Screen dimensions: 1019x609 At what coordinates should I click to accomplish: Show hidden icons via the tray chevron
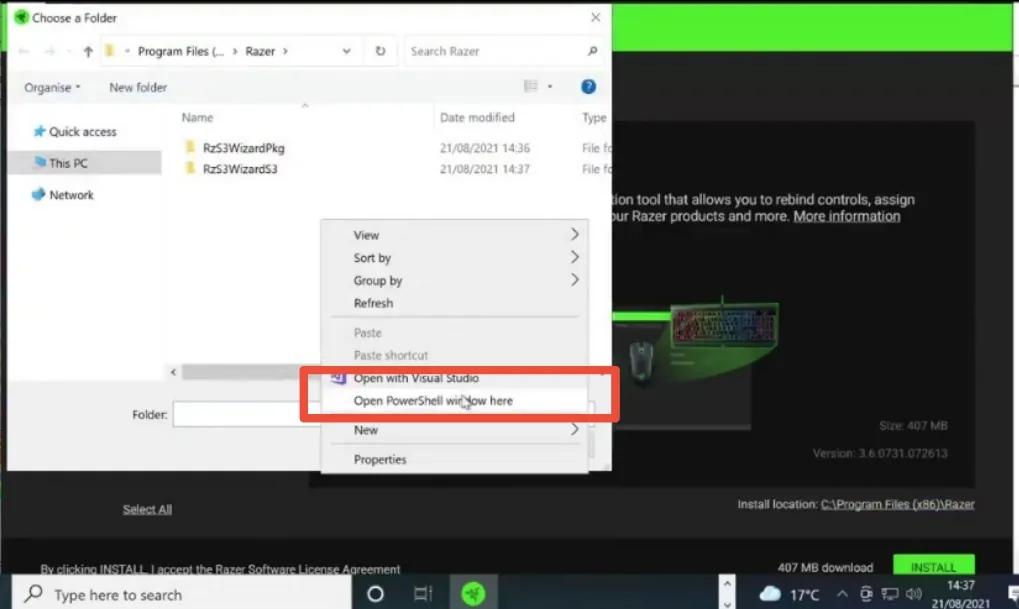[x=843, y=592]
